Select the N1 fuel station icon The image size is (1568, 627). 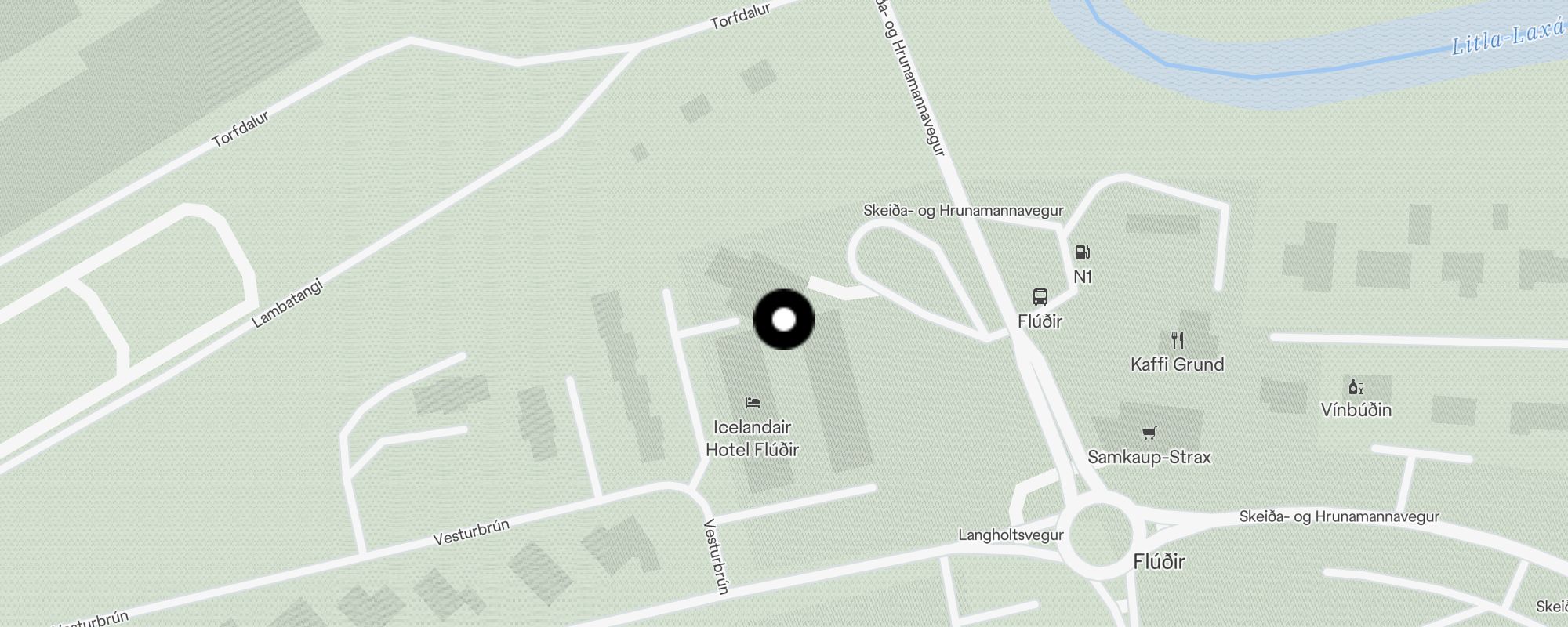pos(1083,252)
